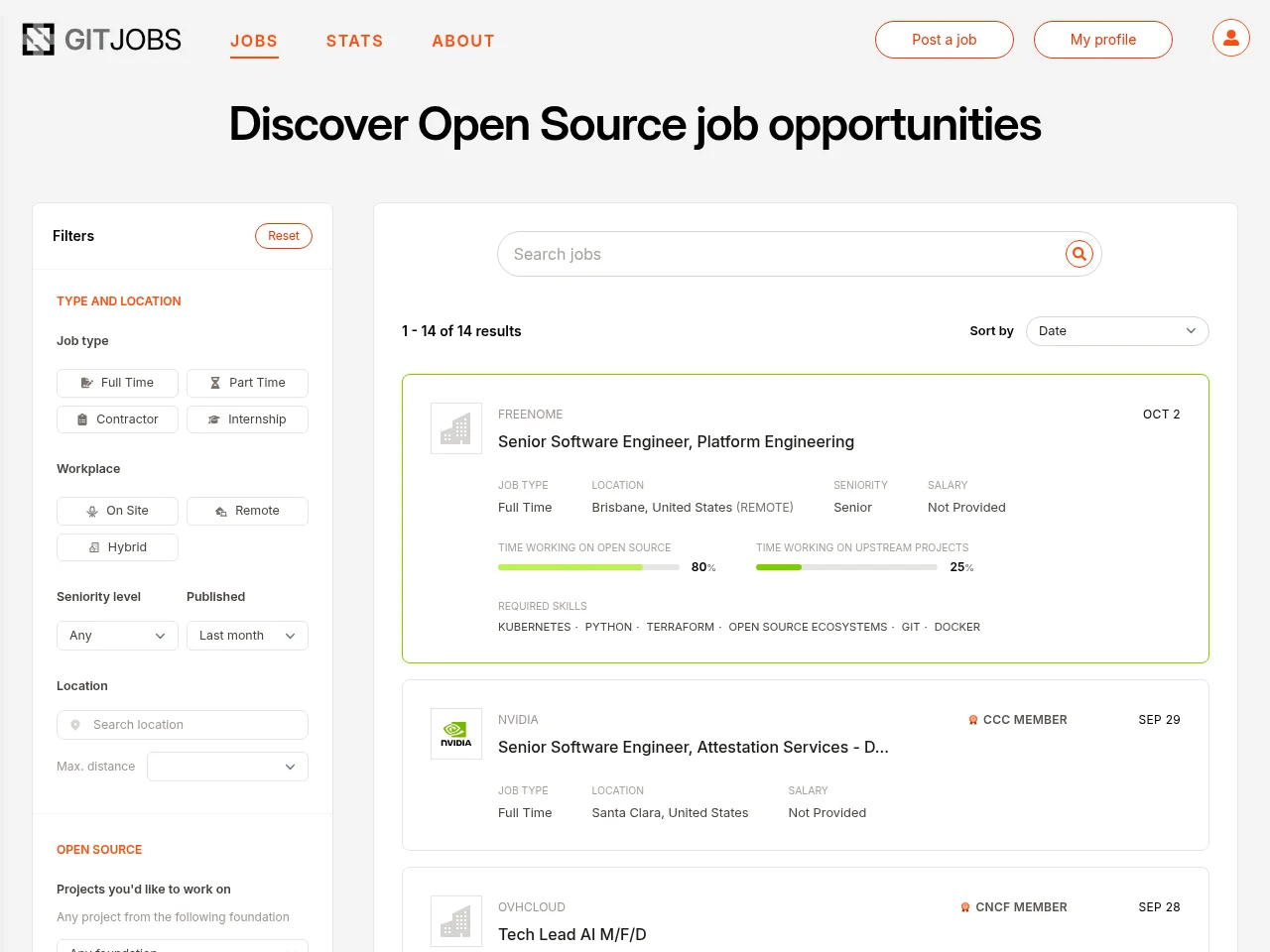Click the magnifier search icon button
Image resolution: width=1270 pixels, height=952 pixels.
[x=1079, y=254]
